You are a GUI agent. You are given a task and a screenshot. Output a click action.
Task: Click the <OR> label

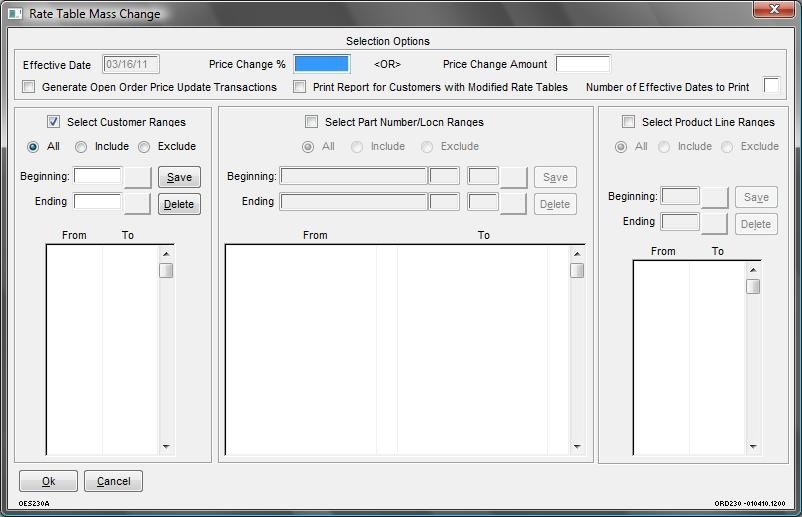[x=387, y=64]
